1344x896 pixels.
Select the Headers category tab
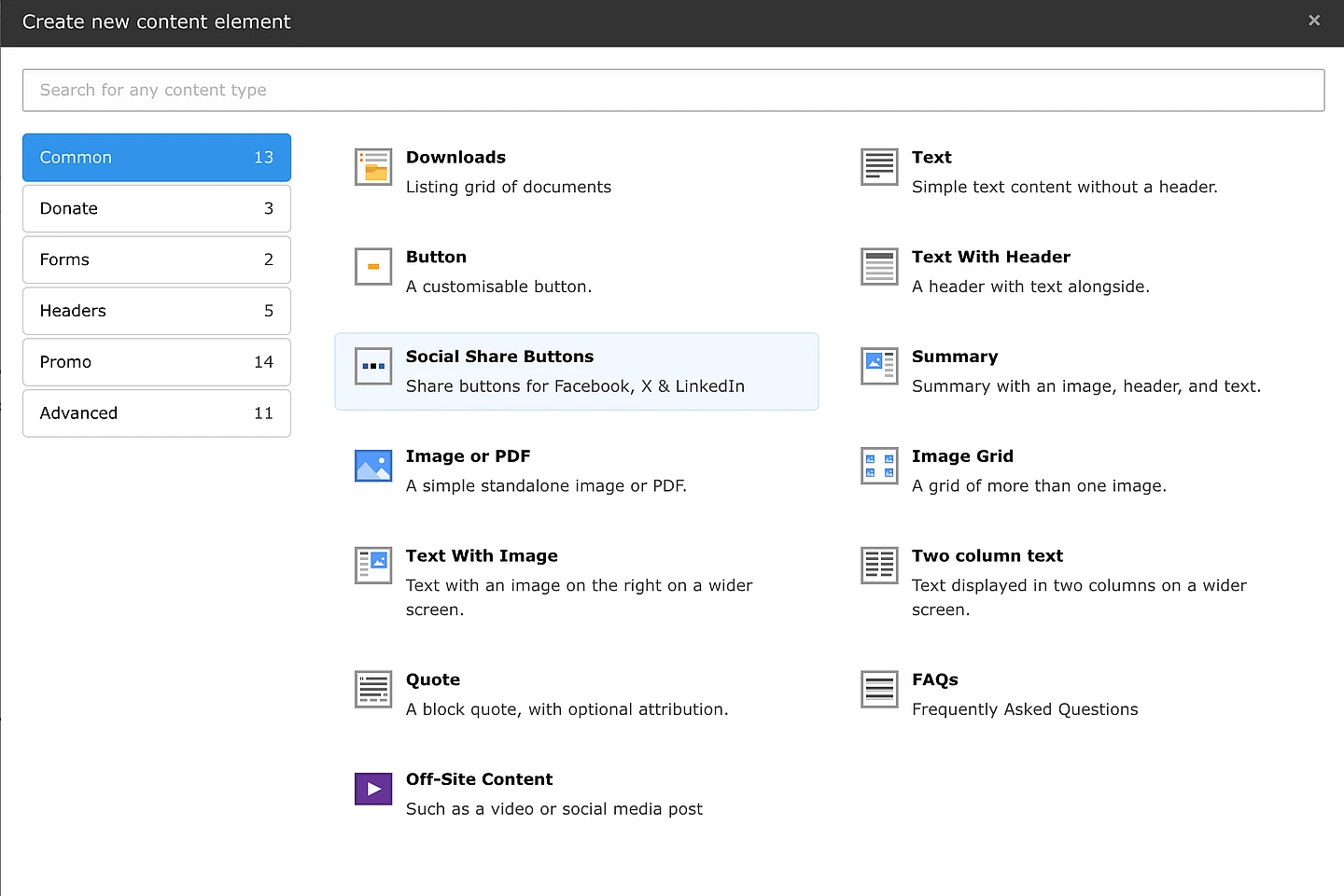[x=157, y=311]
